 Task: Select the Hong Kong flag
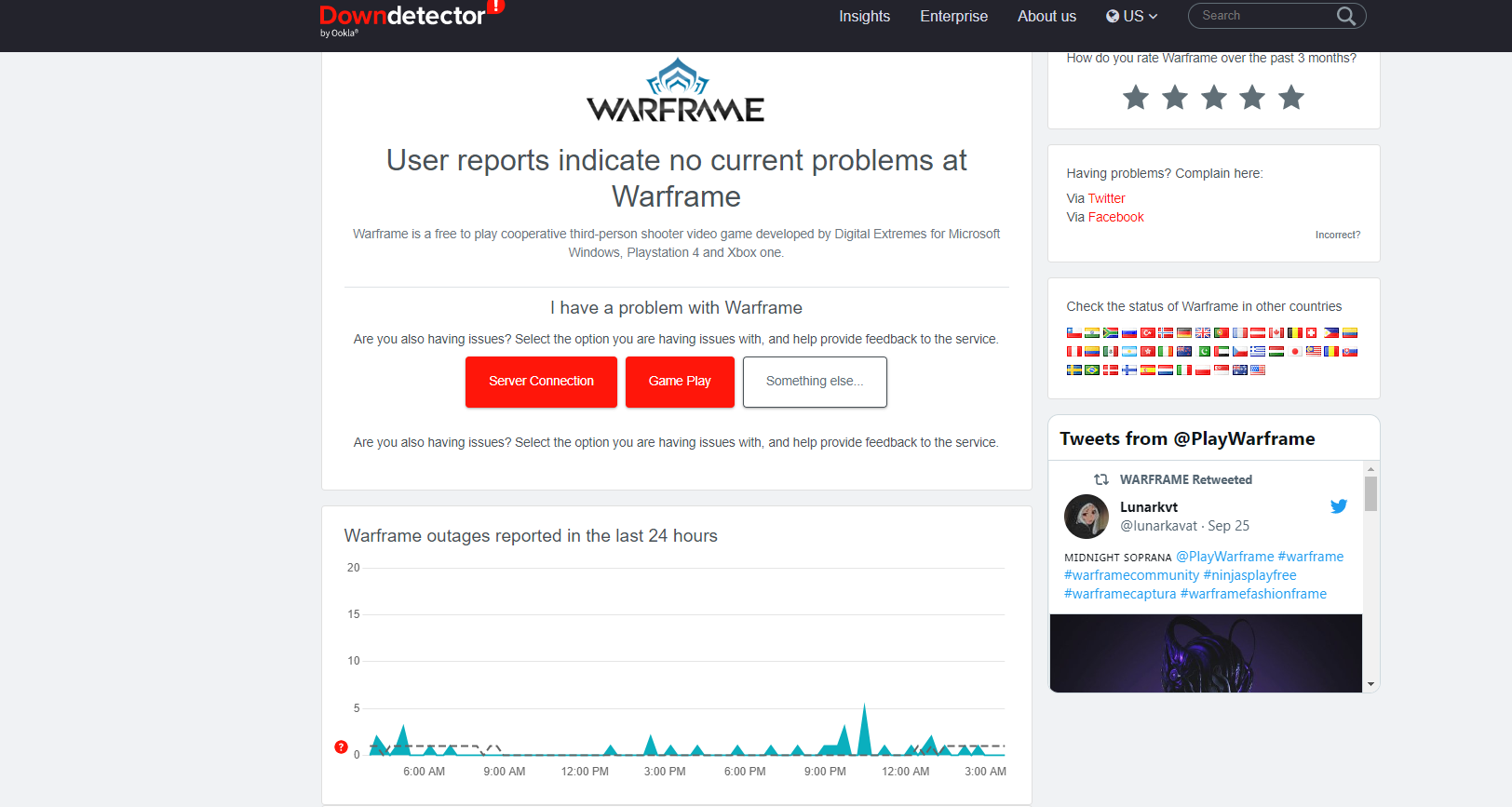point(1148,351)
